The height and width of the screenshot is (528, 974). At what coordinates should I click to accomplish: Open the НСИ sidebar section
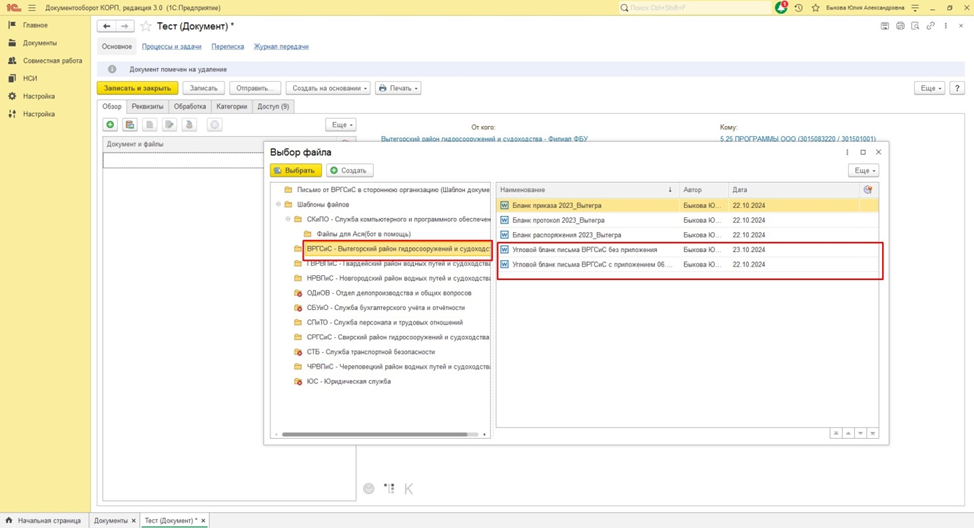pyautogui.click(x=30, y=78)
